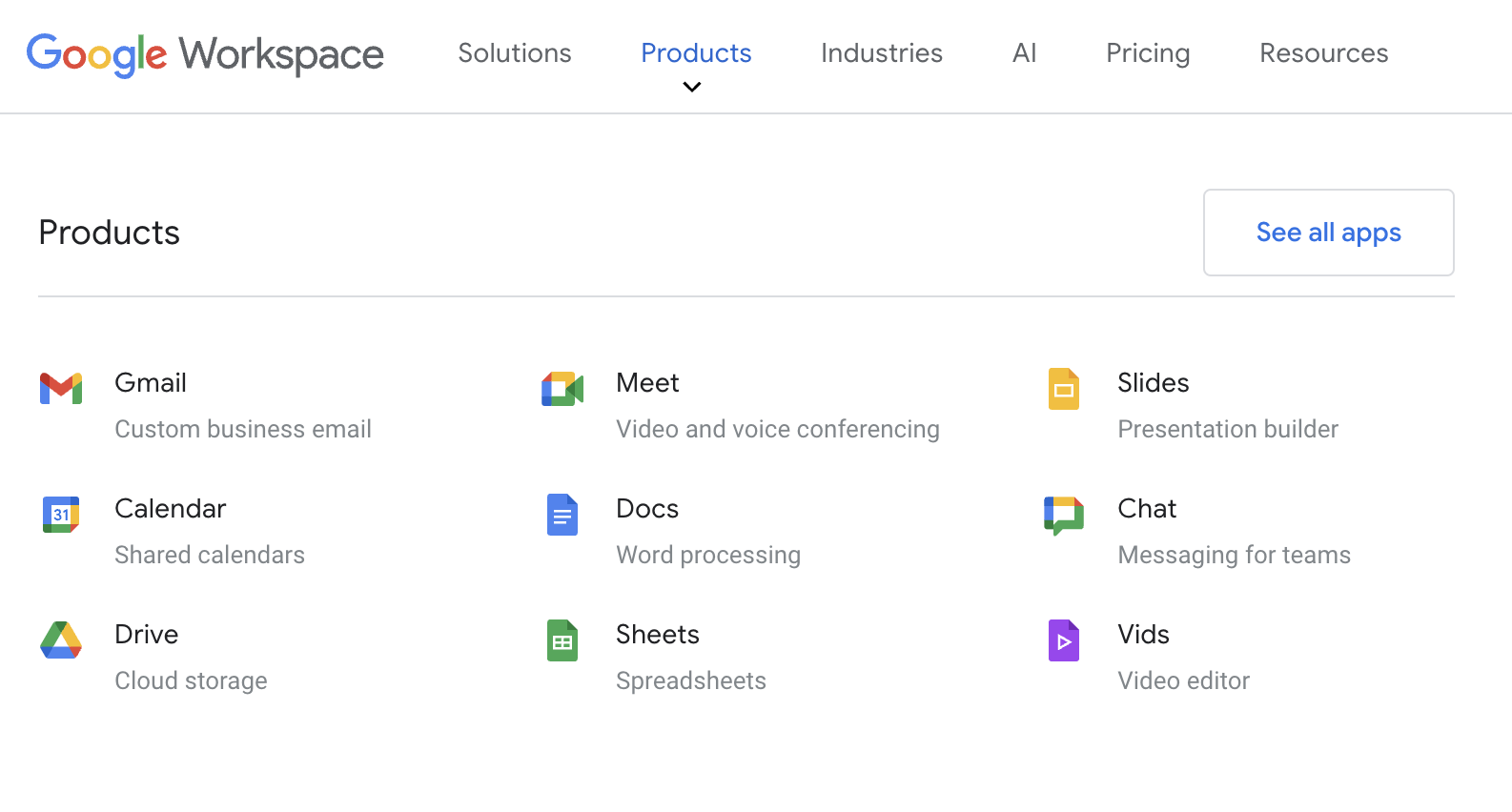The height and width of the screenshot is (812, 1512).
Task: Click the 'Video editor' description
Action: pos(1184,681)
